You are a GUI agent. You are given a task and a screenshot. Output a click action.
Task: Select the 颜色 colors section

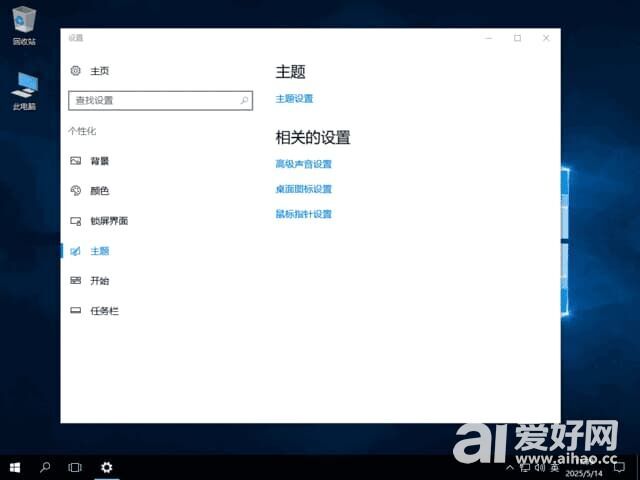point(99,191)
